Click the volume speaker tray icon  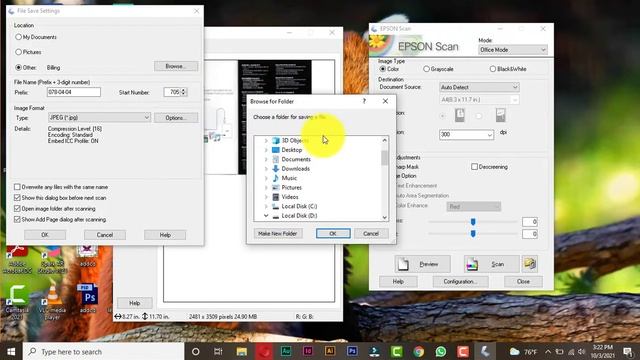582,351
